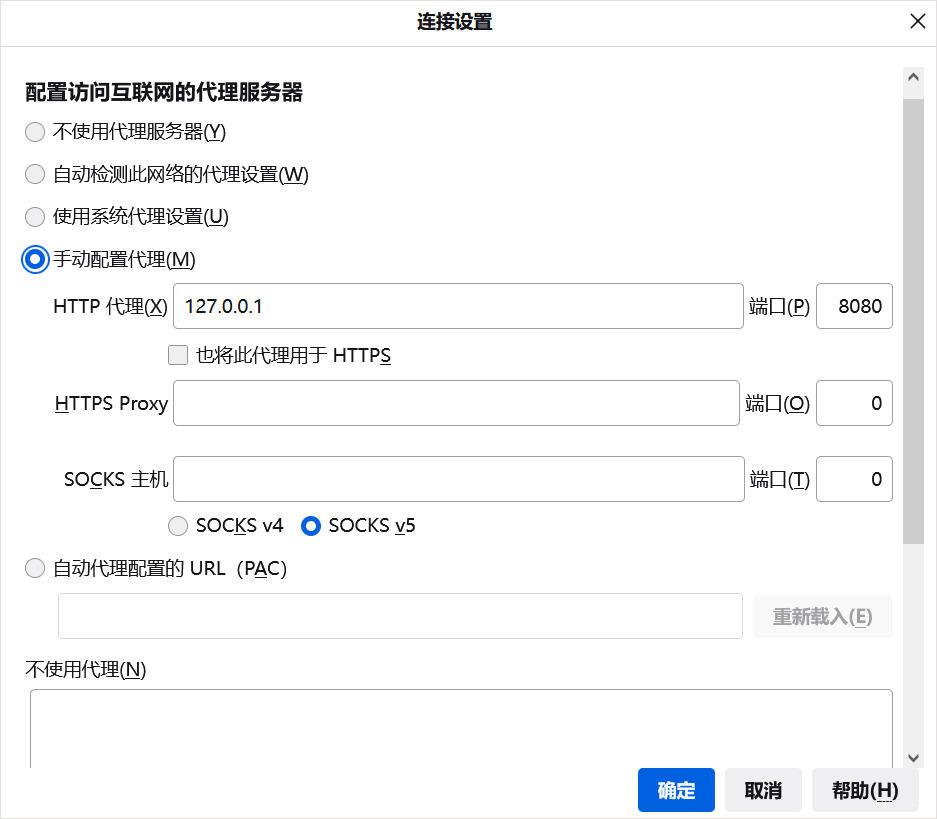Click the SOCKS 主机 address field
Viewport: 937px width, 819px height.
[x=458, y=479]
